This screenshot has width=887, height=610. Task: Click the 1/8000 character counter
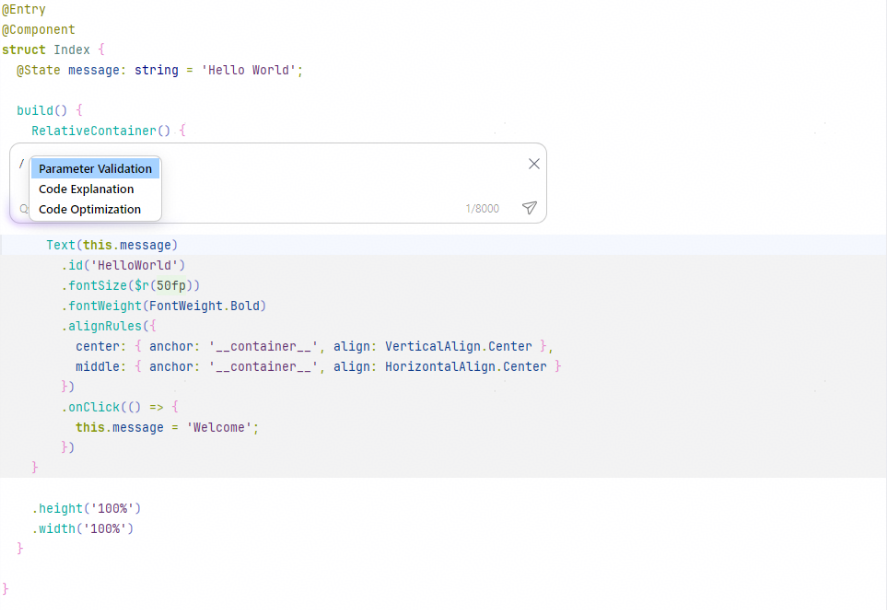(x=481, y=209)
